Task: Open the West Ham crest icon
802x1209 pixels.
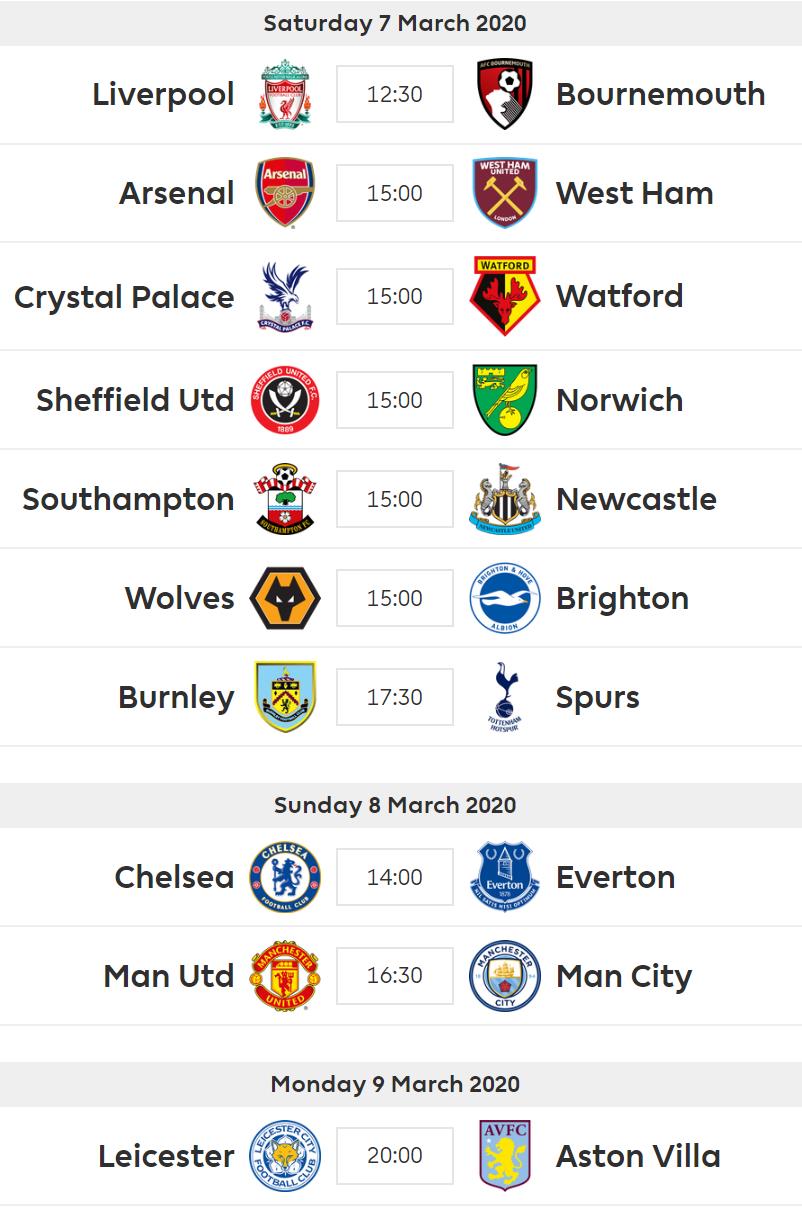Action: click(x=505, y=193)
